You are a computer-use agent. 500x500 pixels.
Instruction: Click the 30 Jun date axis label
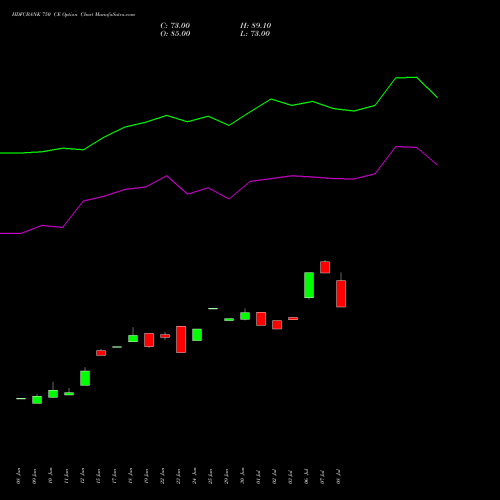click(x=243, y=476)
